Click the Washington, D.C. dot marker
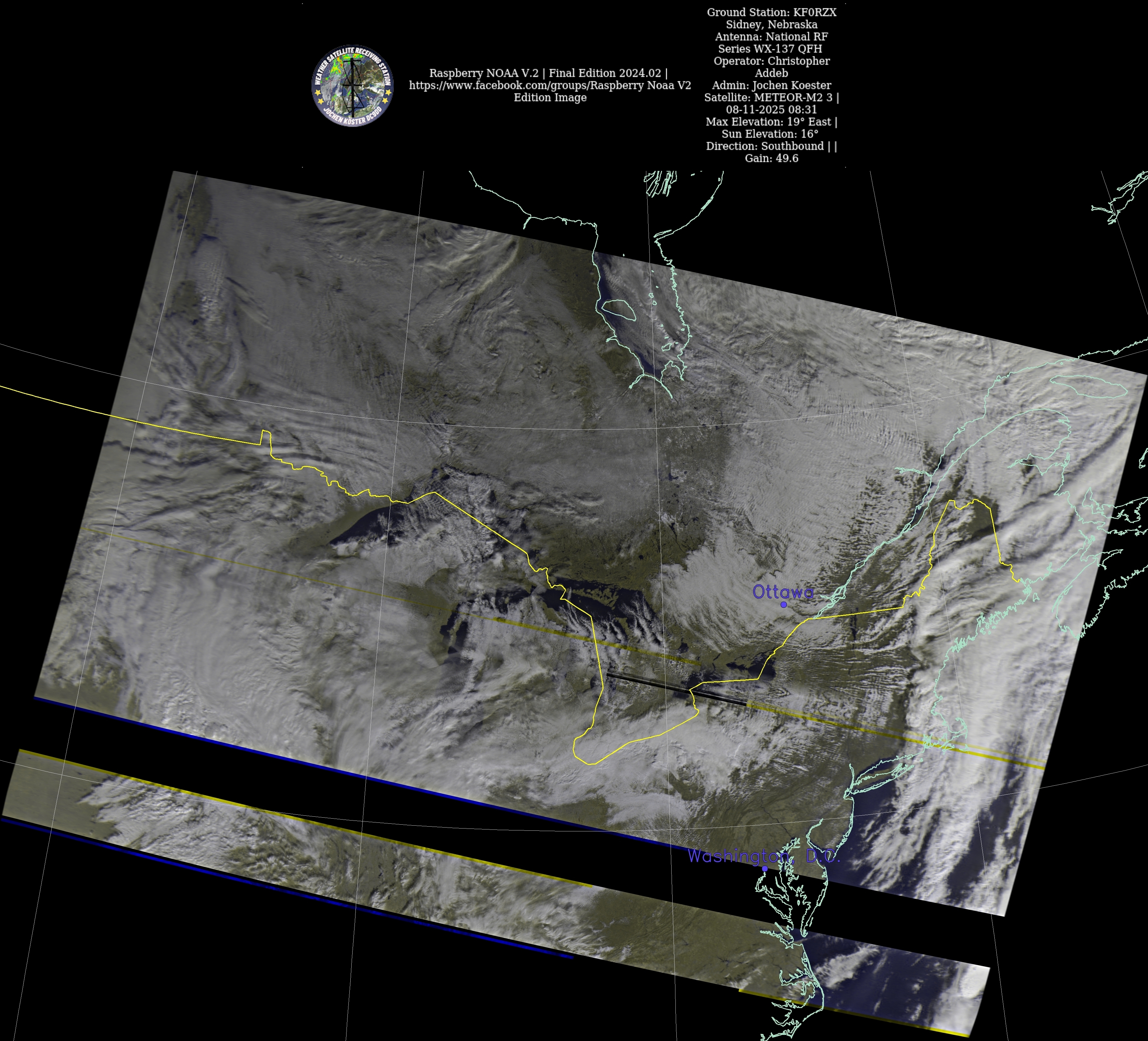Screen dimensions: 1148x1041 pos(765,869)
